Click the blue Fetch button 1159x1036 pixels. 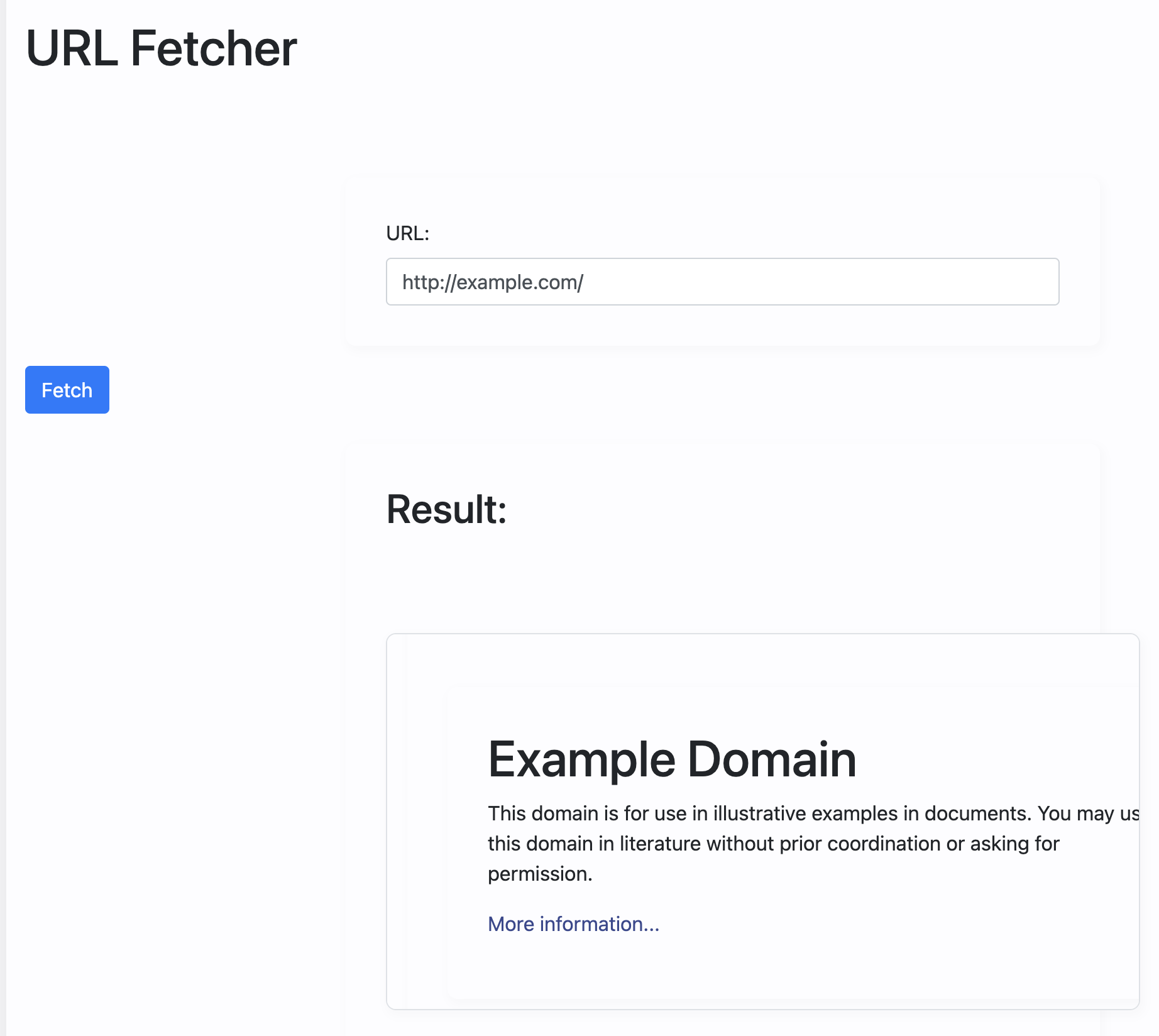click(x=67, y=390)
